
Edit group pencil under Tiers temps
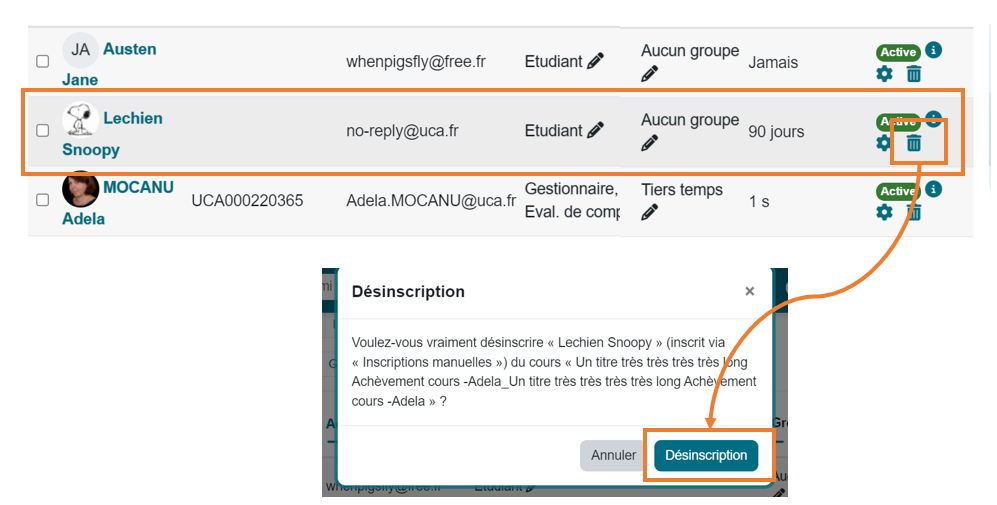[650, 211]
